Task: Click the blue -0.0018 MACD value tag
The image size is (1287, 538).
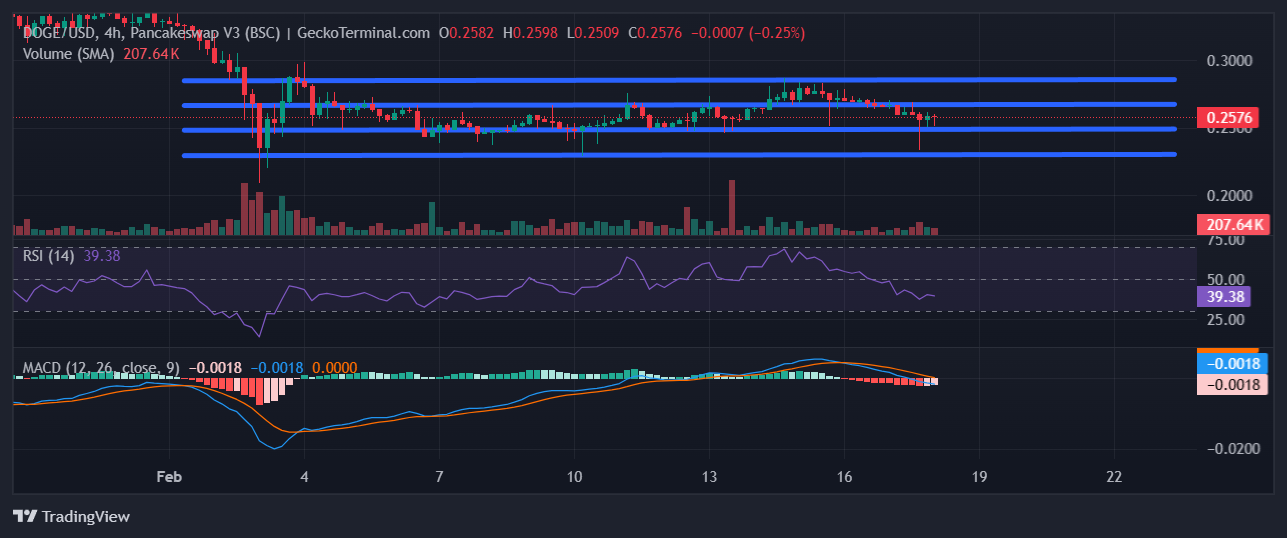Action: pyautogui.click(x=1232, y=364)
